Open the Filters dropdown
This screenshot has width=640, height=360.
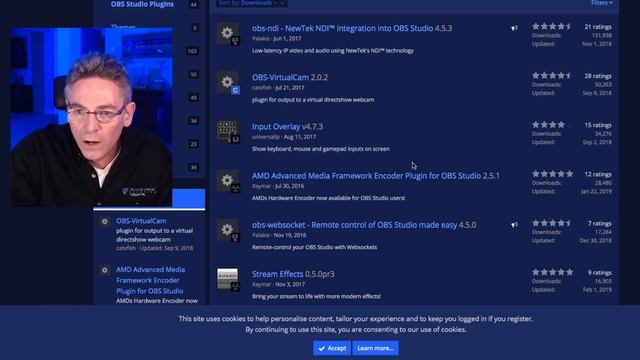(x=602, y=3)
